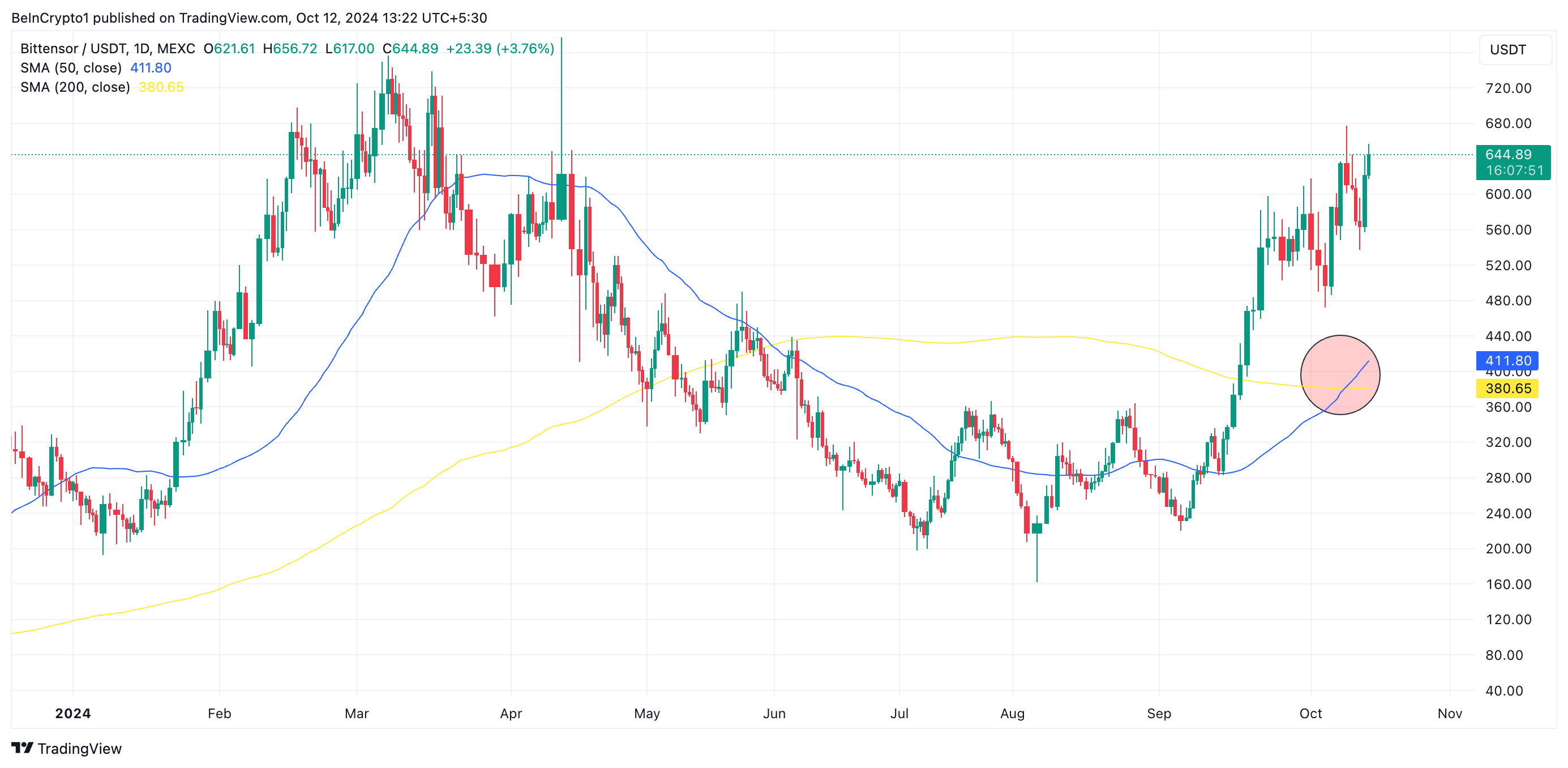Click the TradingView text at bottom left
1568x768 pixels.
79,749
